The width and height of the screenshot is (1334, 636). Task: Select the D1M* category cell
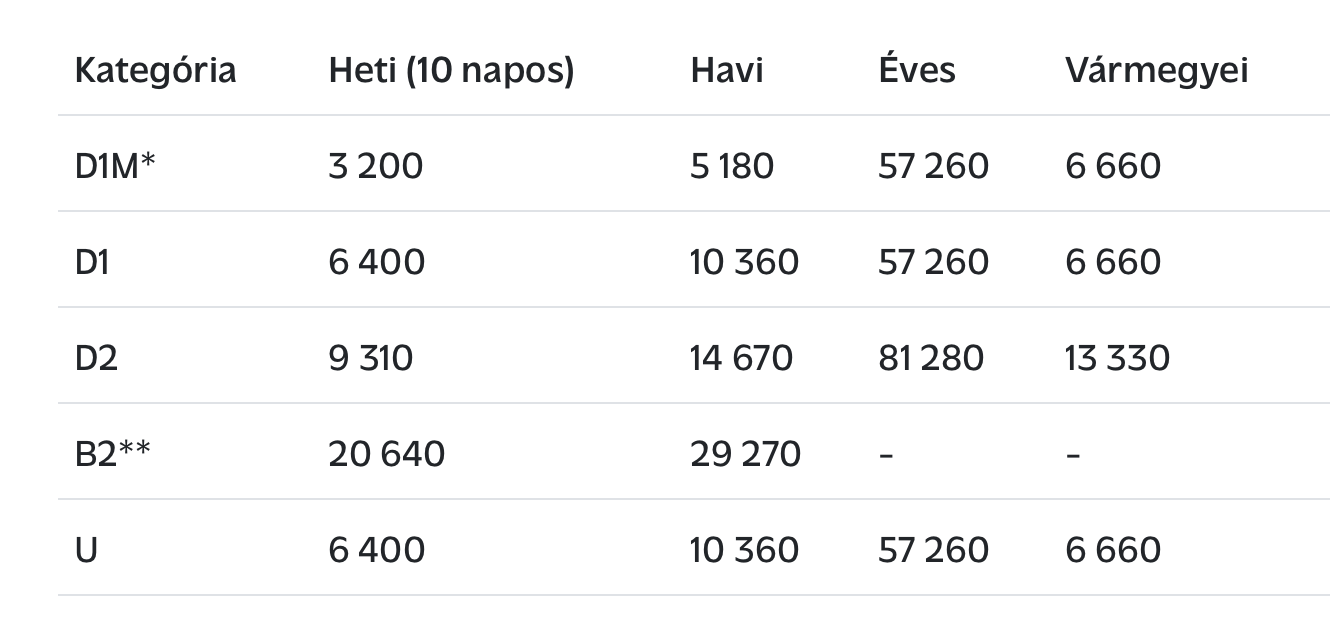click(x=115, y=165)
